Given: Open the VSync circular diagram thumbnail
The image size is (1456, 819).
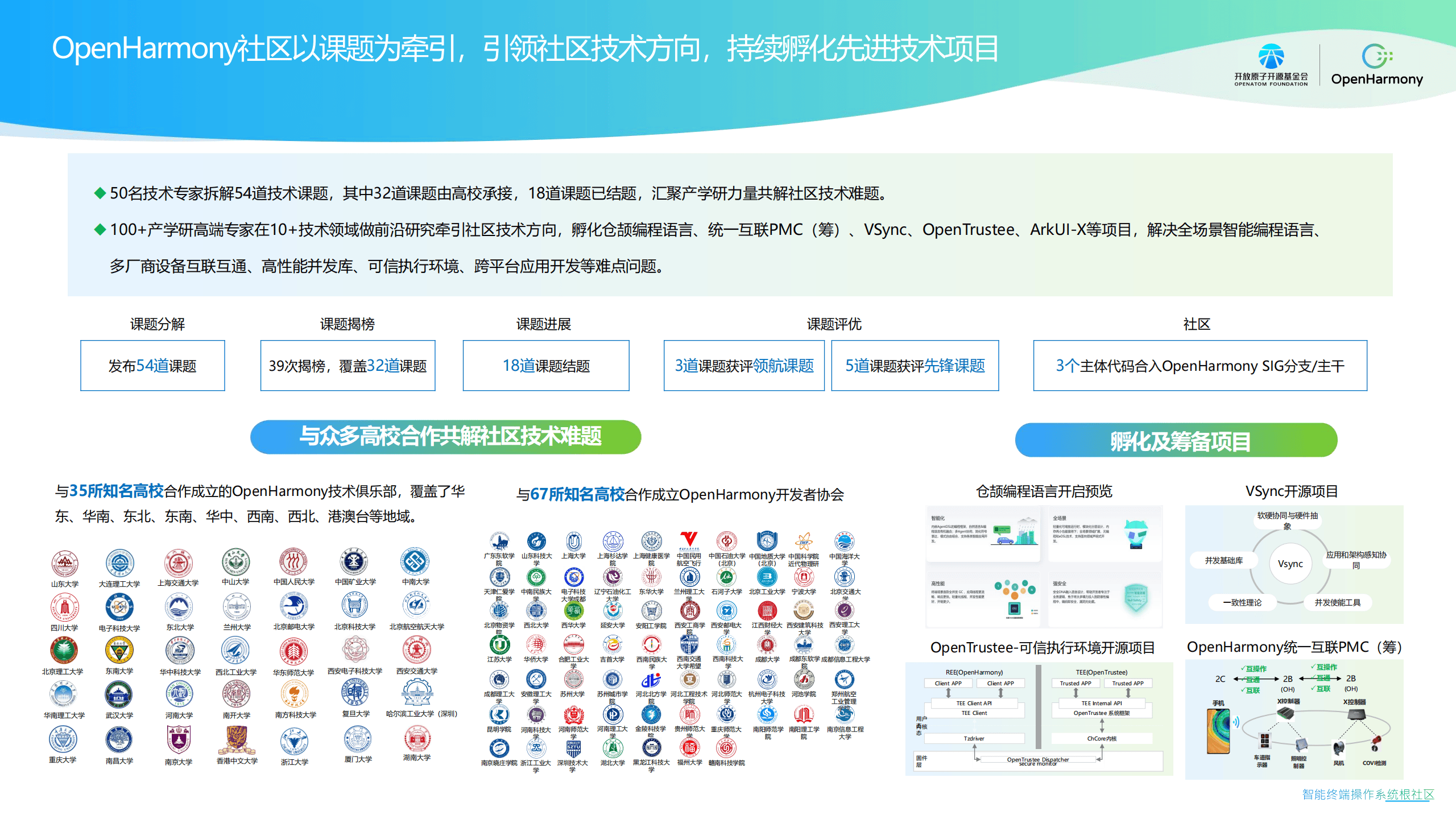Looking at the screenshot, I should point(1294,565).
